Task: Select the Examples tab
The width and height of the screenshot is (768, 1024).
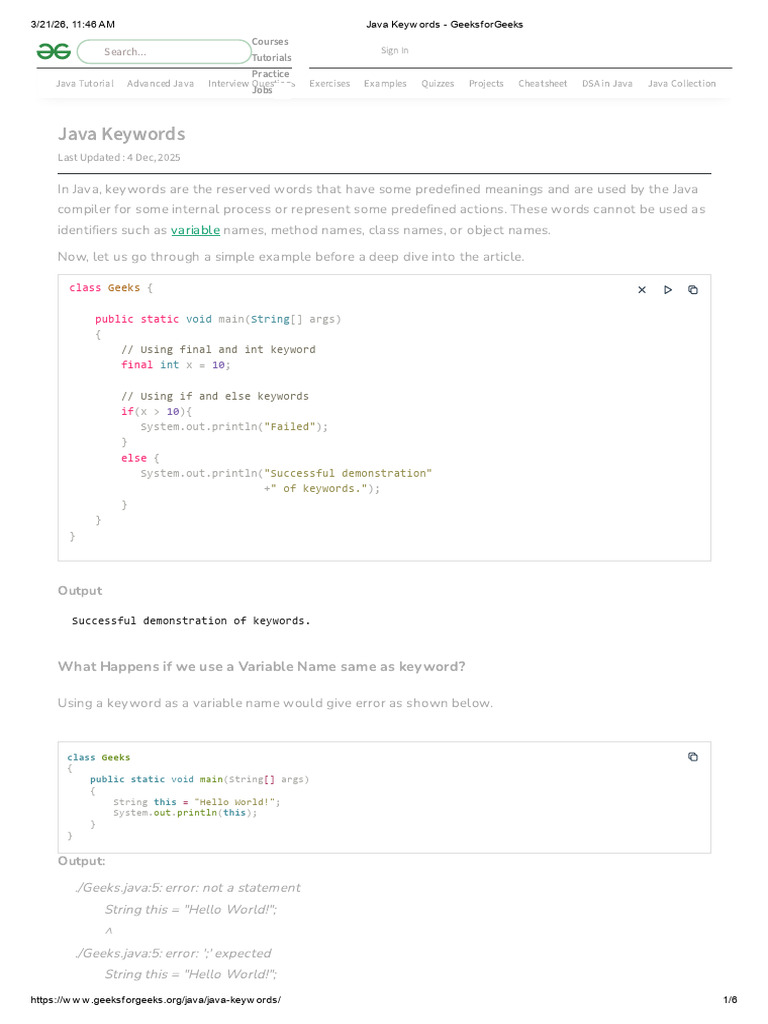Action: [386, 84]
